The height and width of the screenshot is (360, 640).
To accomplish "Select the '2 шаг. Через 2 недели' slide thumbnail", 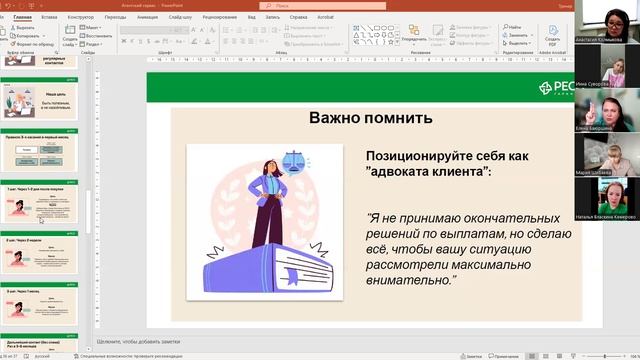I will [39, 252].
